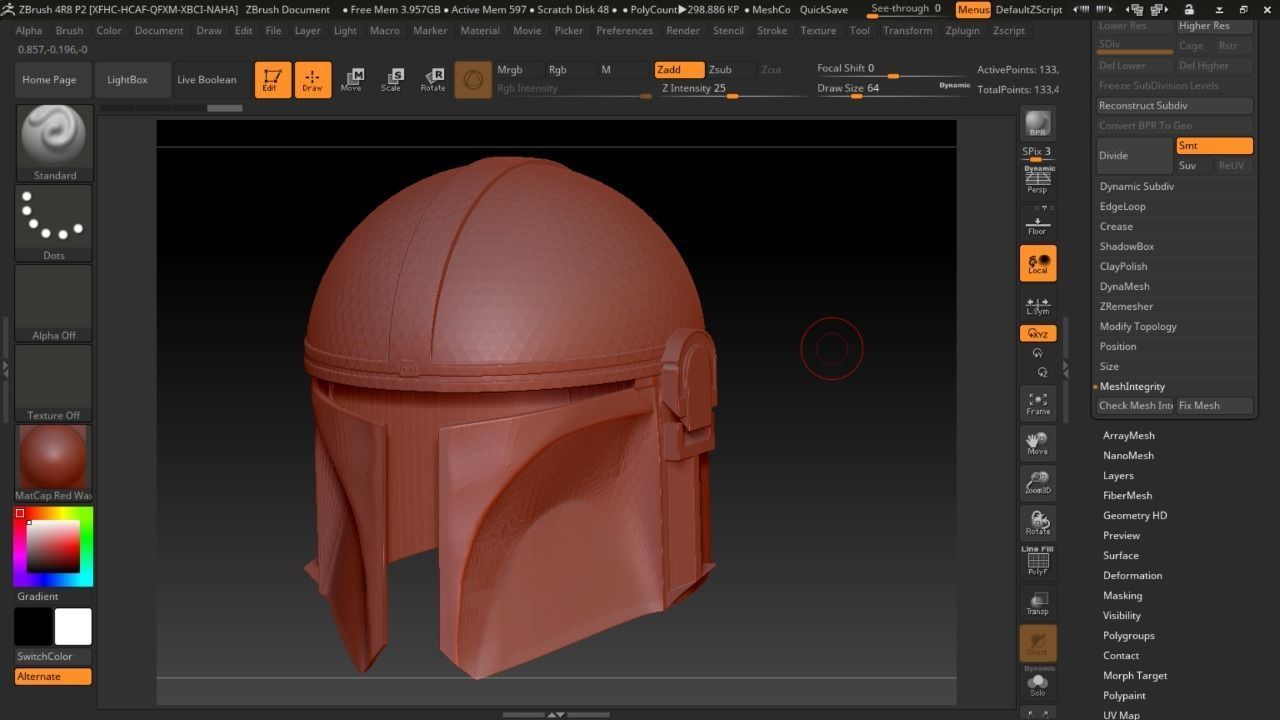Click the QuickSave button

[x=824, y=9]
